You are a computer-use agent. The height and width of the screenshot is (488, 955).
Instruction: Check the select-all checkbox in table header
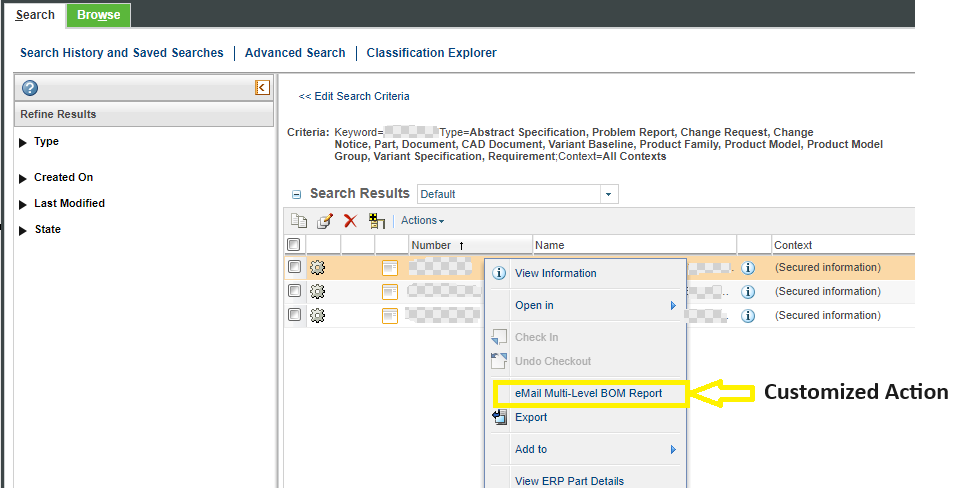click(294, 245)
